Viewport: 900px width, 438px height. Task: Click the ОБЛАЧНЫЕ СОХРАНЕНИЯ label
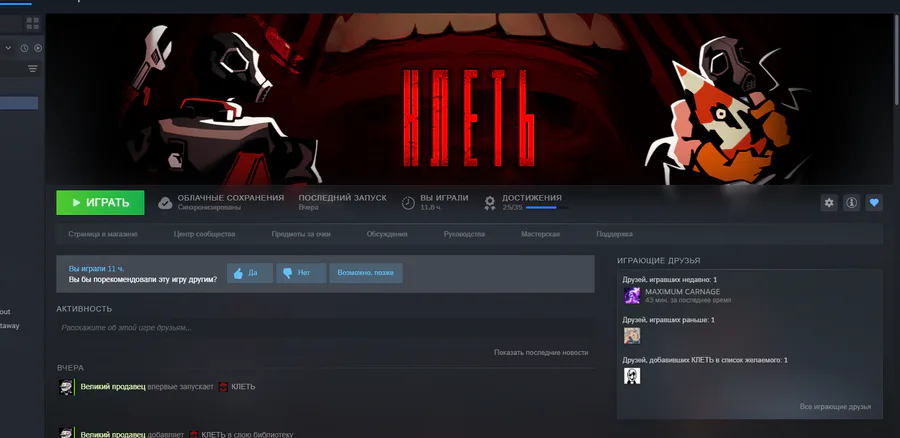[x=231, y=197]
